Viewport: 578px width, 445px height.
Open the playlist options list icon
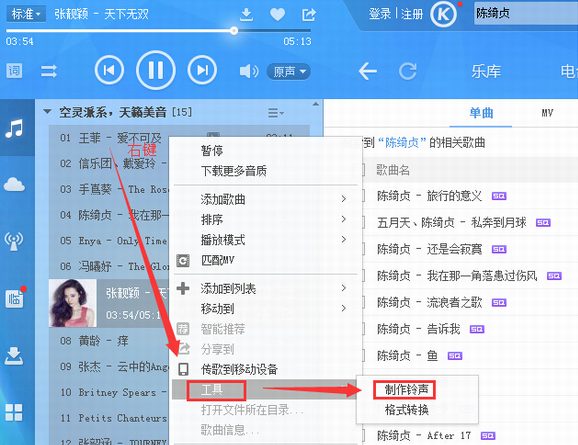[x=275, y=112]
